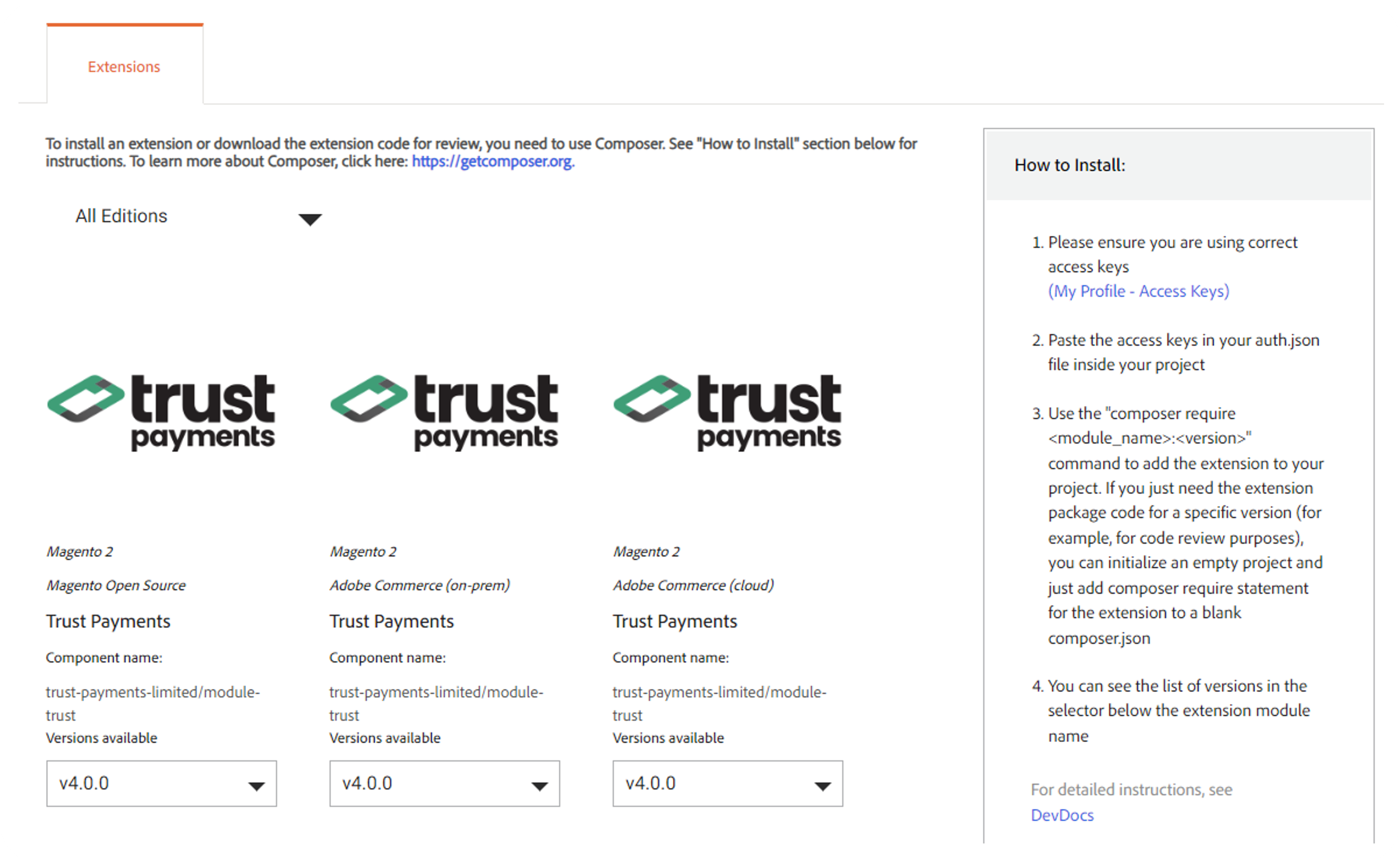The image size is (1400, 864).
Task: Open the My Profile - Access Keys link
Action: click(x=1138, y=291)
